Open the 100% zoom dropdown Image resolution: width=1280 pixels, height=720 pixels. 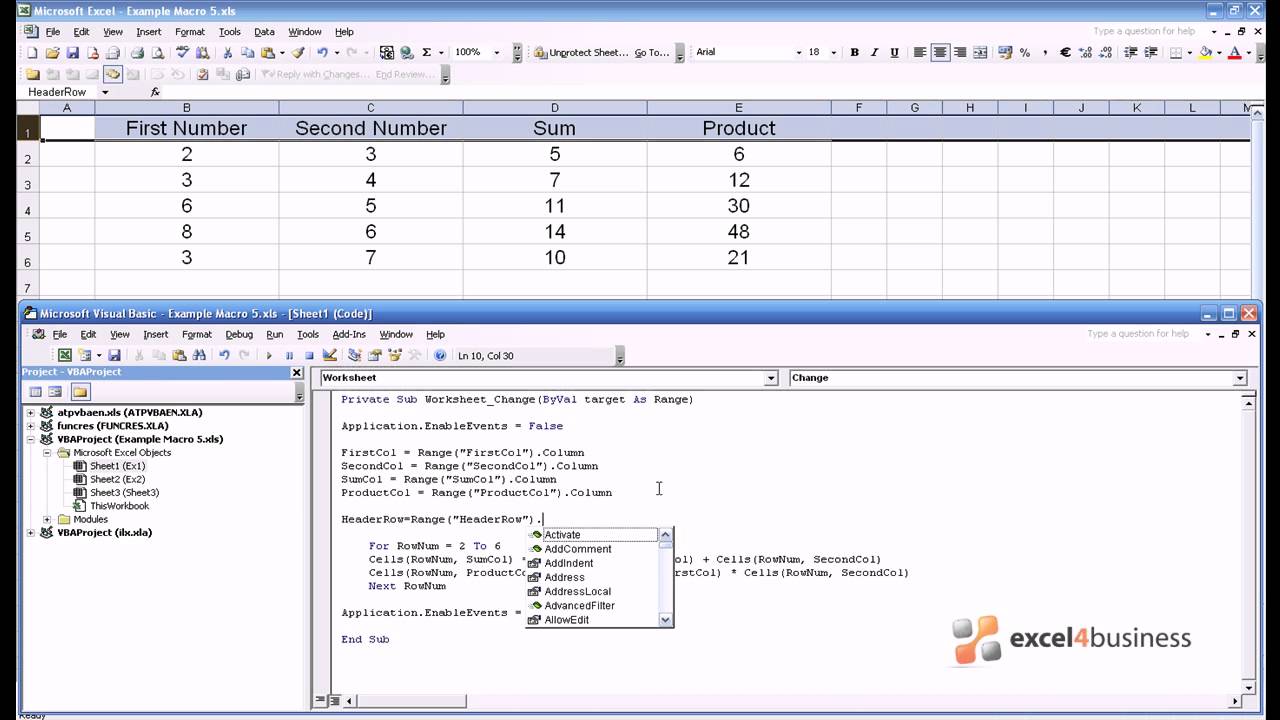point(497,53)
